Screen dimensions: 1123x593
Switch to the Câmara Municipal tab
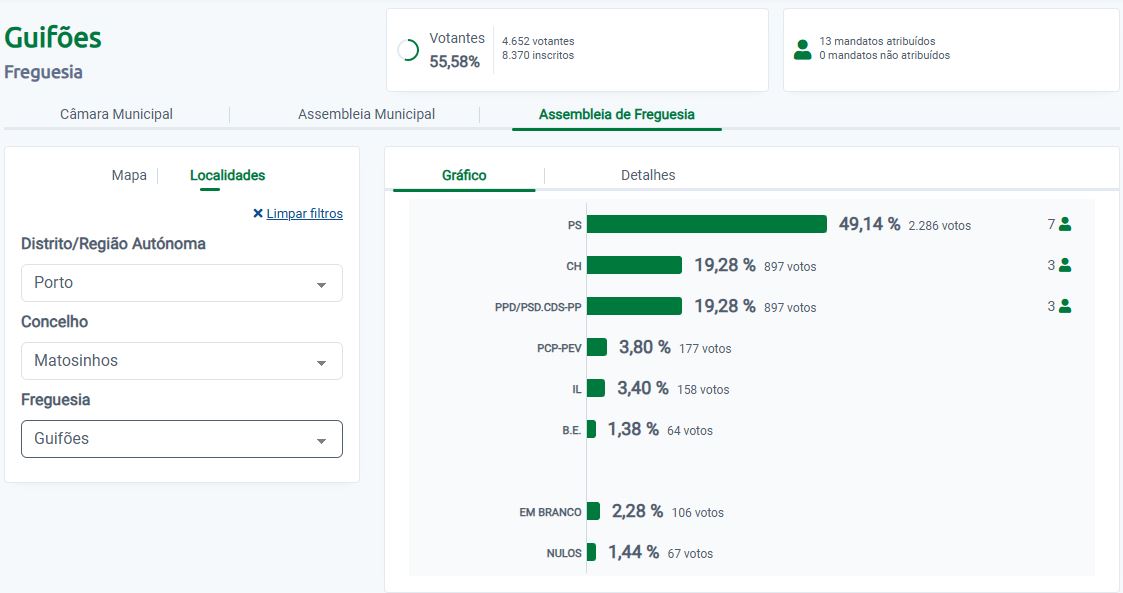(x=116, y=114)
